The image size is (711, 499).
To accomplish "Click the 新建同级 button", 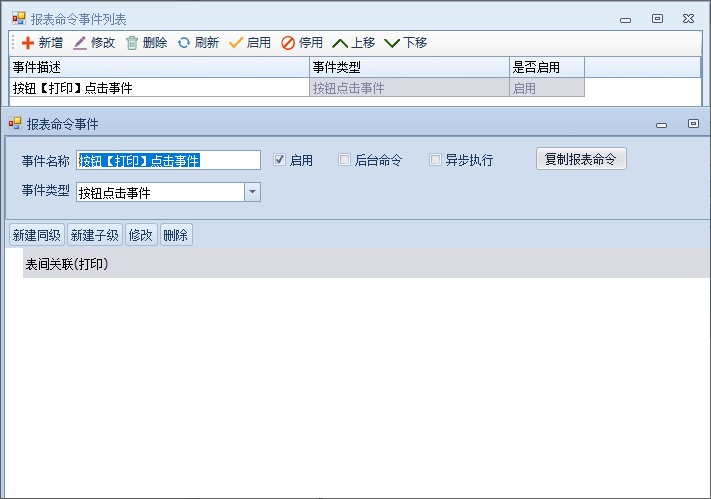I will pyautogui.click(x=36, y=235).
